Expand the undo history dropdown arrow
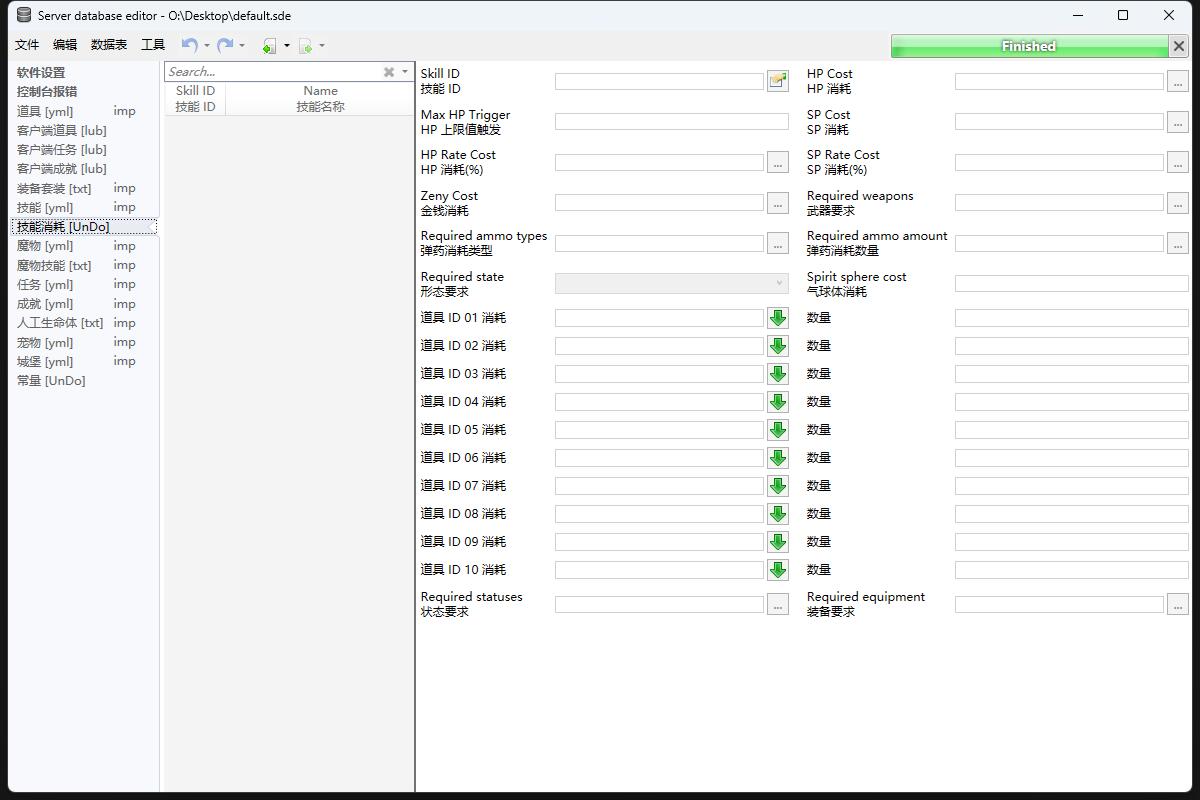This screenshot has width=1200, height=800. (x=207, y=46)
